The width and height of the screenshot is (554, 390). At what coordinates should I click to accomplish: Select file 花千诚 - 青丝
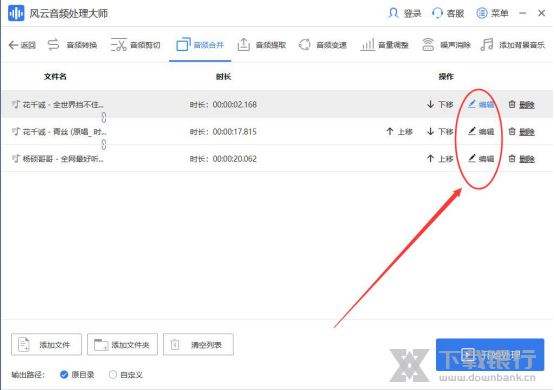[x=65, y=132]
